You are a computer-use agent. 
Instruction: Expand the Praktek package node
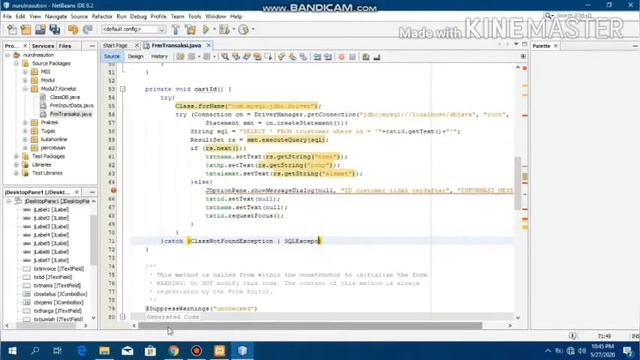pyautogui.click(x=25, y=122)
